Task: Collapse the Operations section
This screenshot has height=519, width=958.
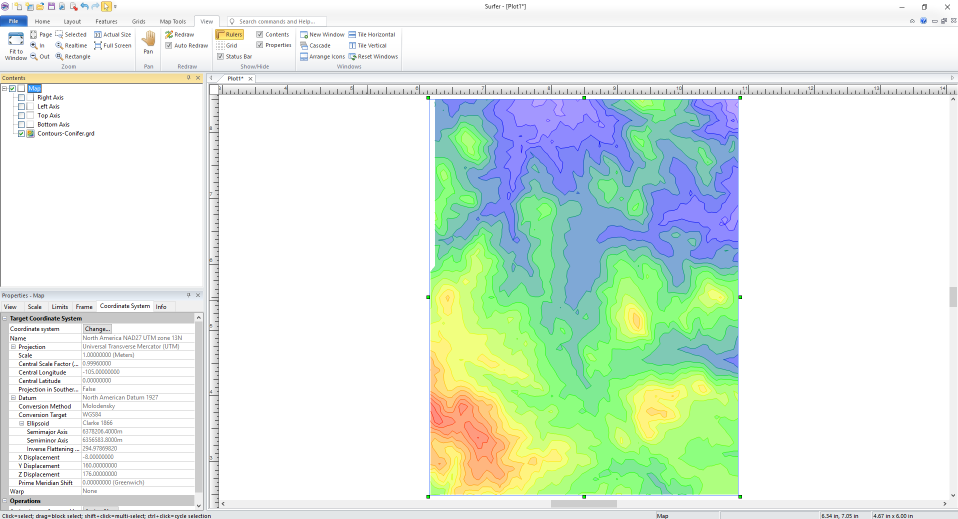Action: tap(5, 501)
